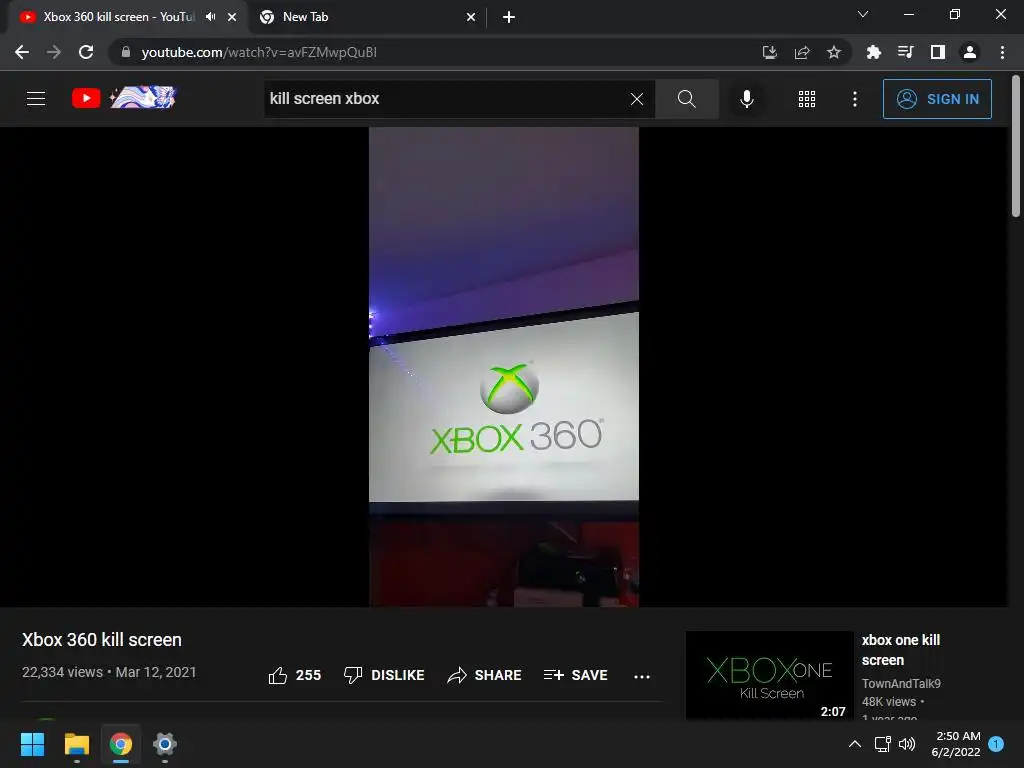Screen dimensions: 1024x768
Task: Open clock and calendar 2:50 AM
Action: click(956, 744)
